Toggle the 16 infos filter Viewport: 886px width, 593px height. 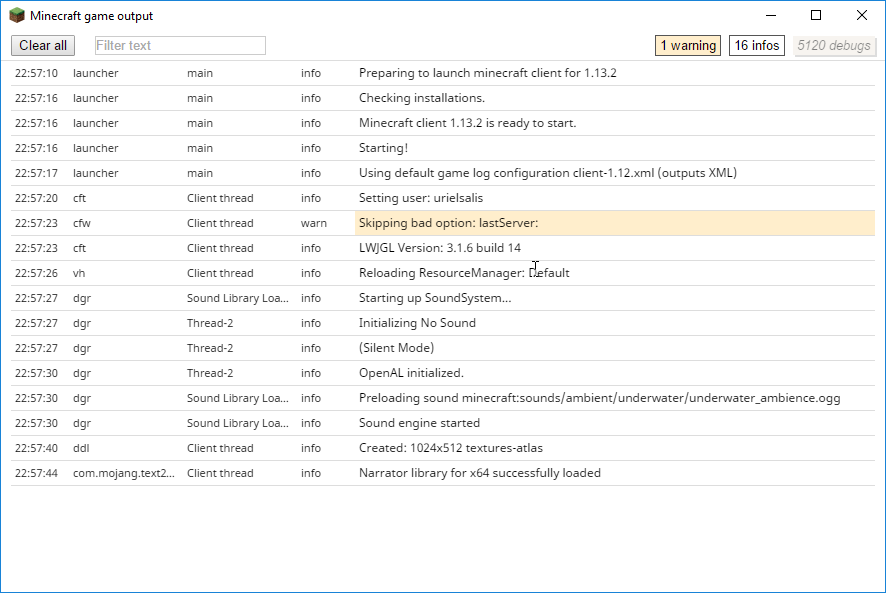tap(757, 45)
